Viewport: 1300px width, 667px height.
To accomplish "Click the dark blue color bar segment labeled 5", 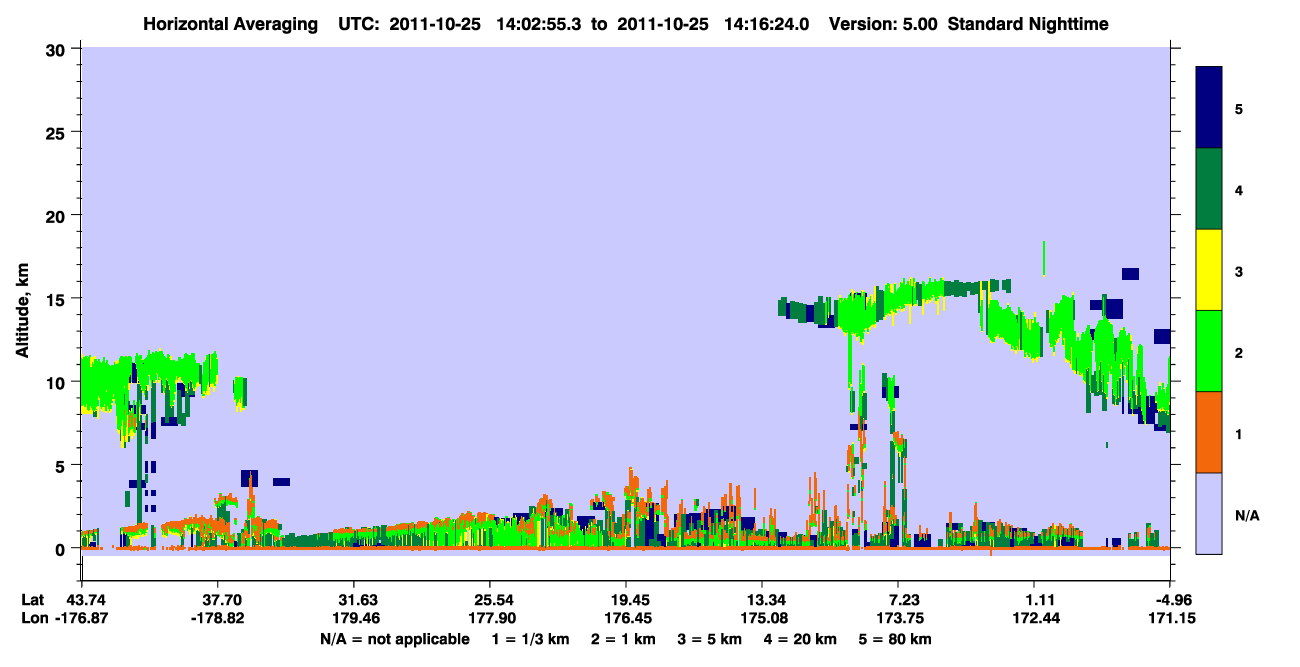I will point(1210,107).
